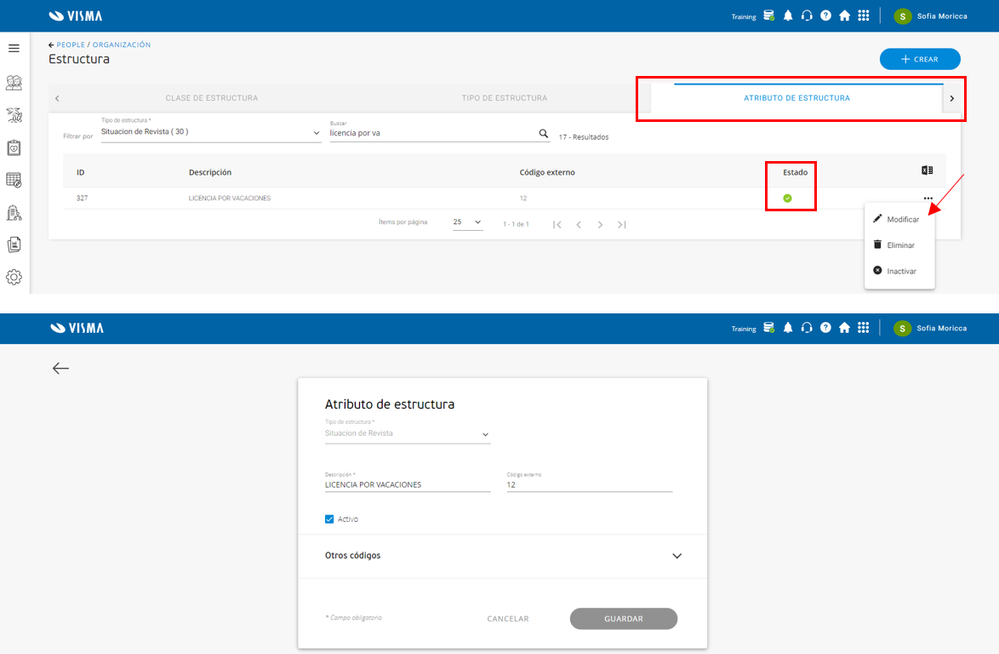
Task: Go to the last page of results
Action: point(622,224)
